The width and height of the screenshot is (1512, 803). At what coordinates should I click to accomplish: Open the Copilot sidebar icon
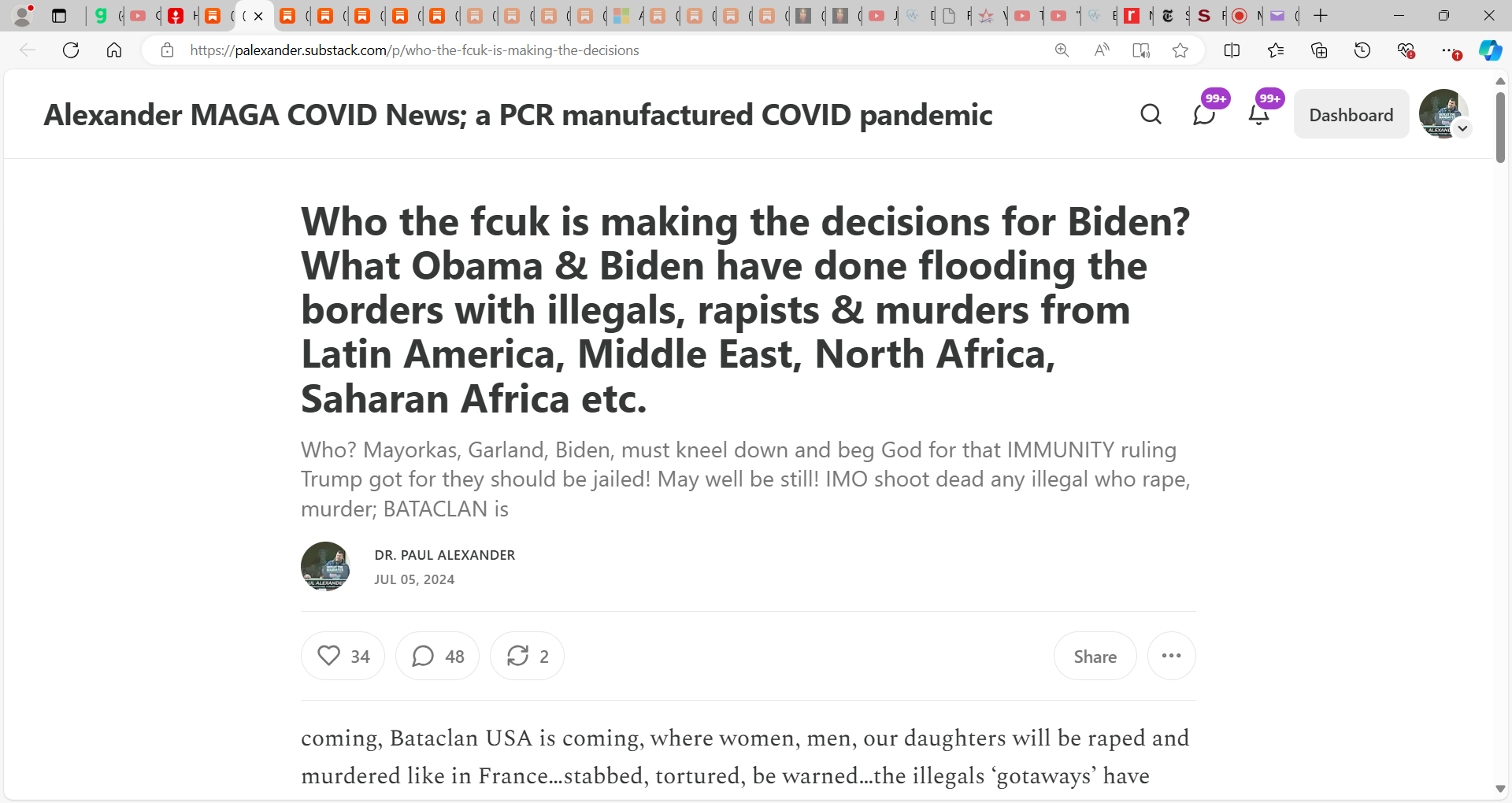[x=1490, y=50]
